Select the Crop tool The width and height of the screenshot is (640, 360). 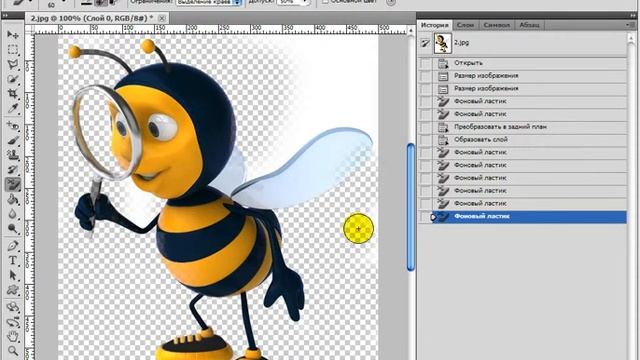(13, 94)
